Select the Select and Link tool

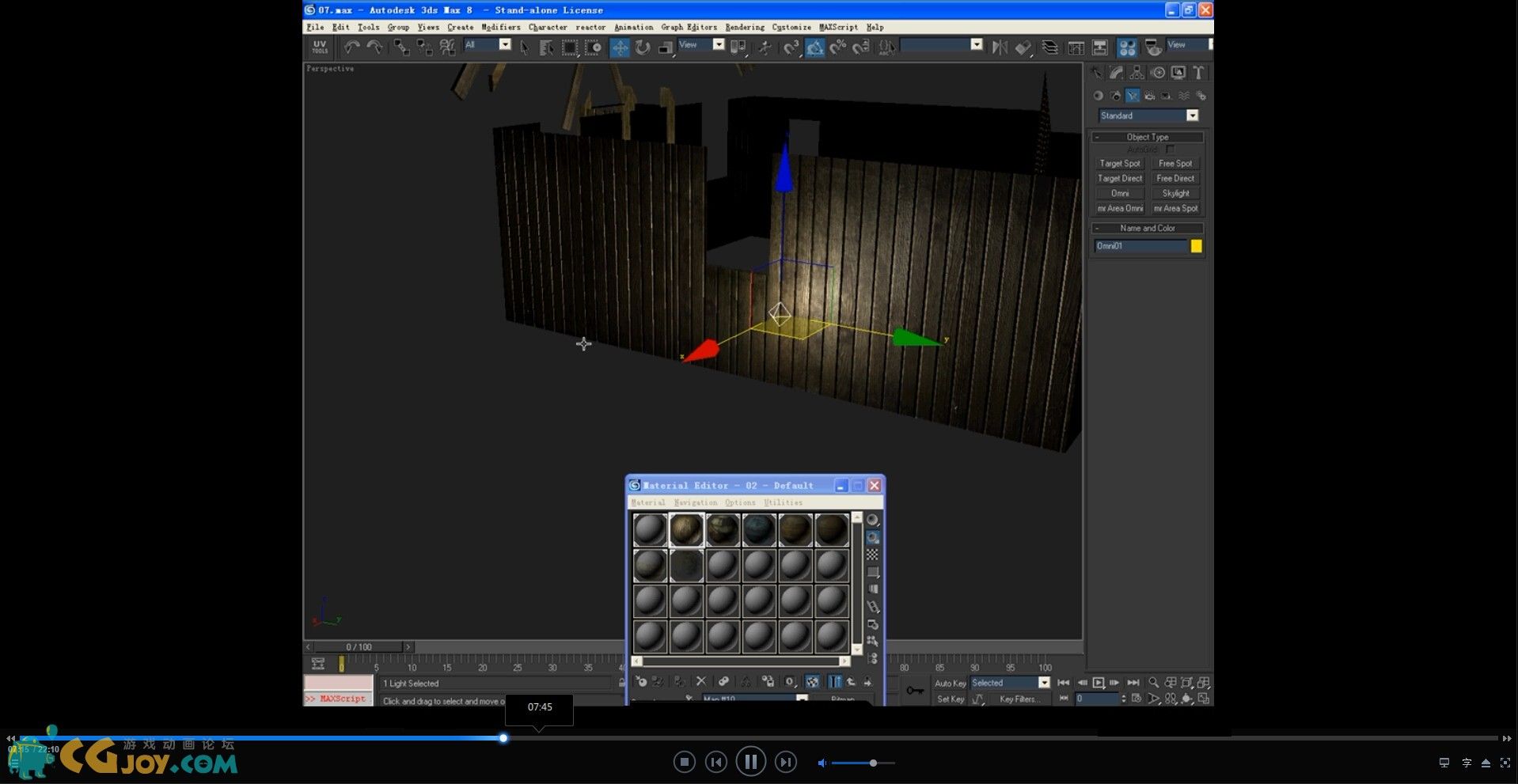click(x=401, y=47)
